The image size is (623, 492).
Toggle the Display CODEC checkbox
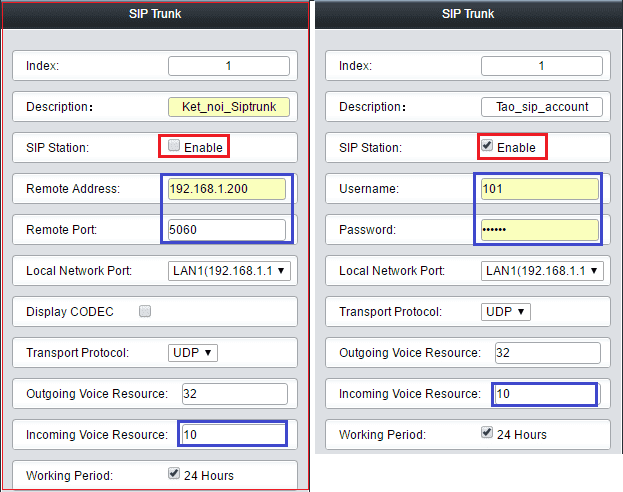pyautogui.click(x=145, y=311)
